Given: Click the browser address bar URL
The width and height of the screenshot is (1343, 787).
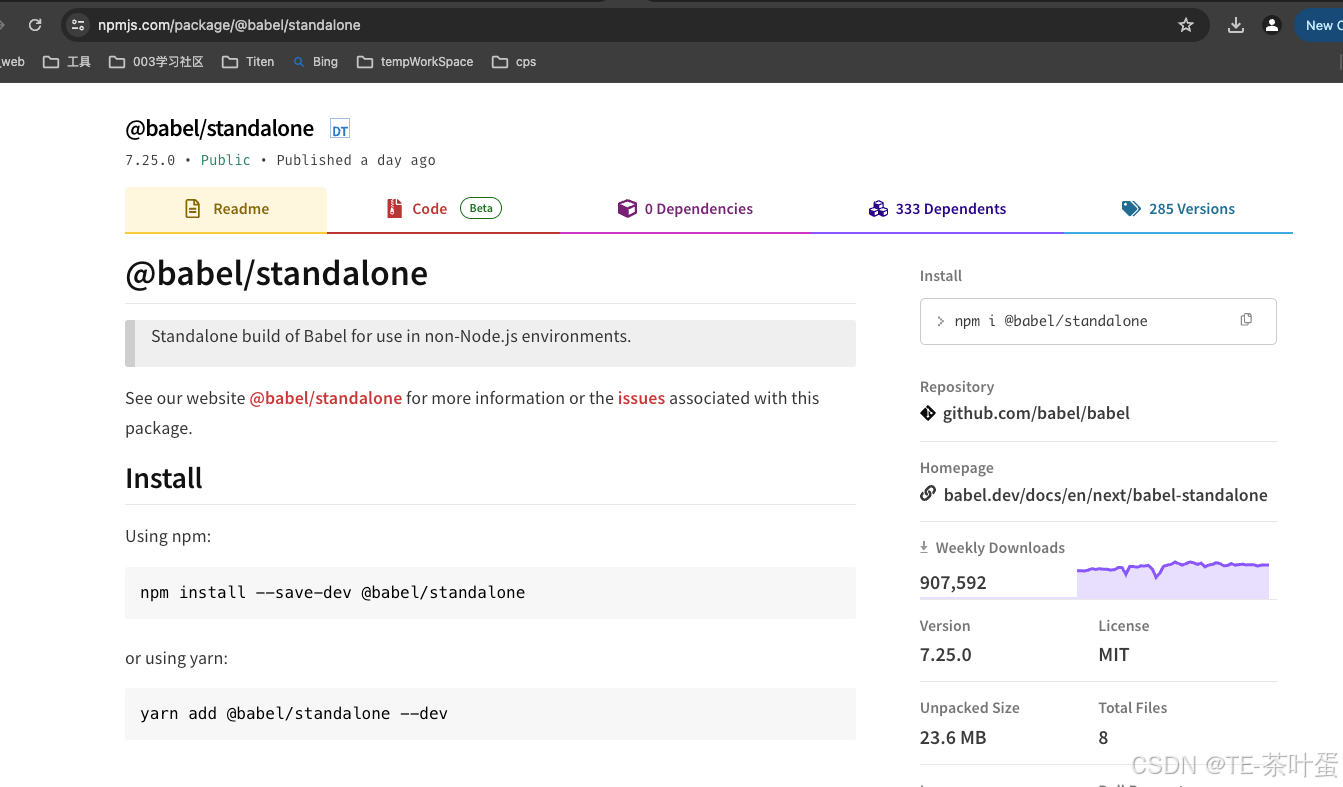Looking at the screenshot, I should [229, 25].
